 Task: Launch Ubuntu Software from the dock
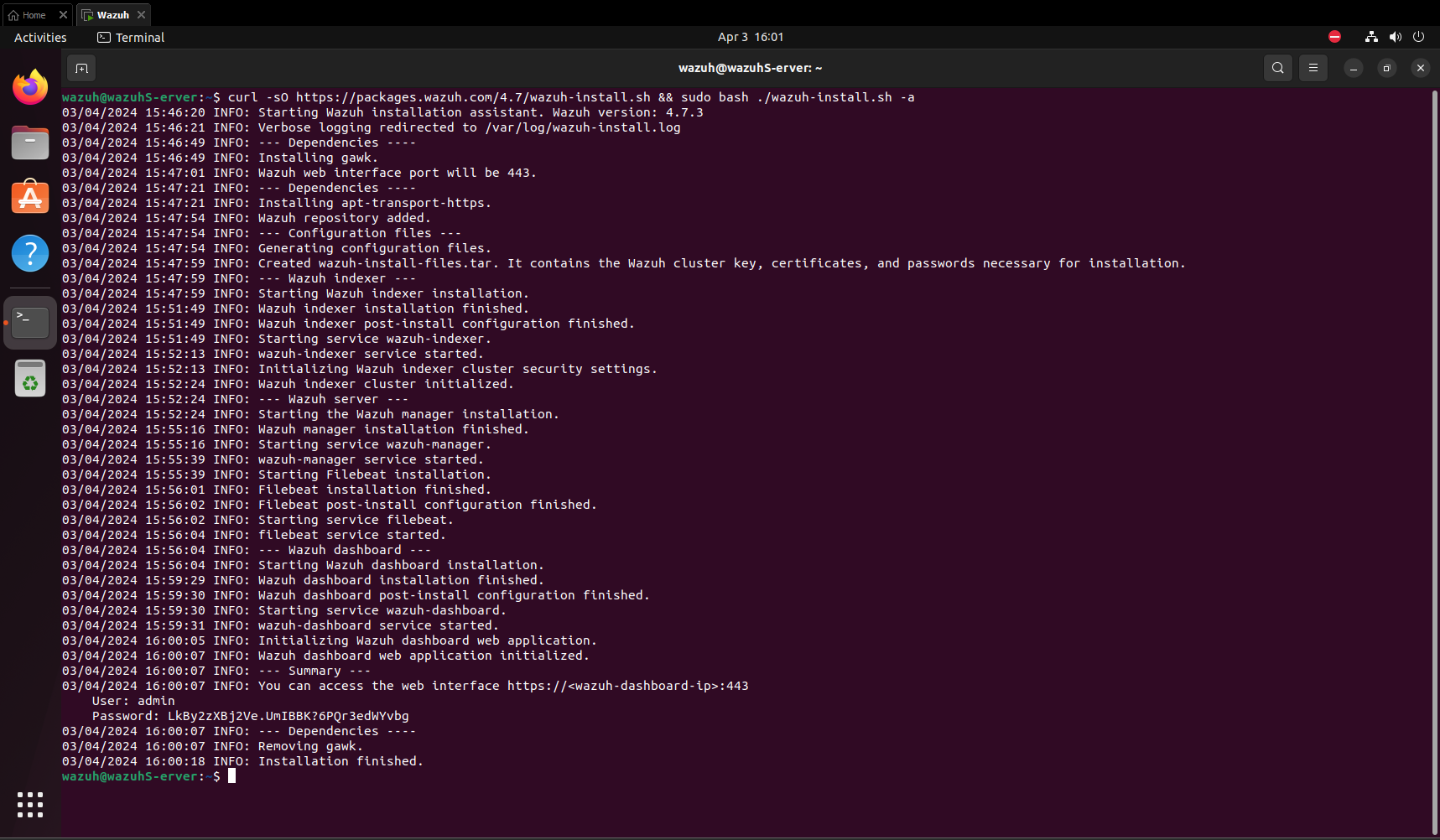(x=30, y=197)
